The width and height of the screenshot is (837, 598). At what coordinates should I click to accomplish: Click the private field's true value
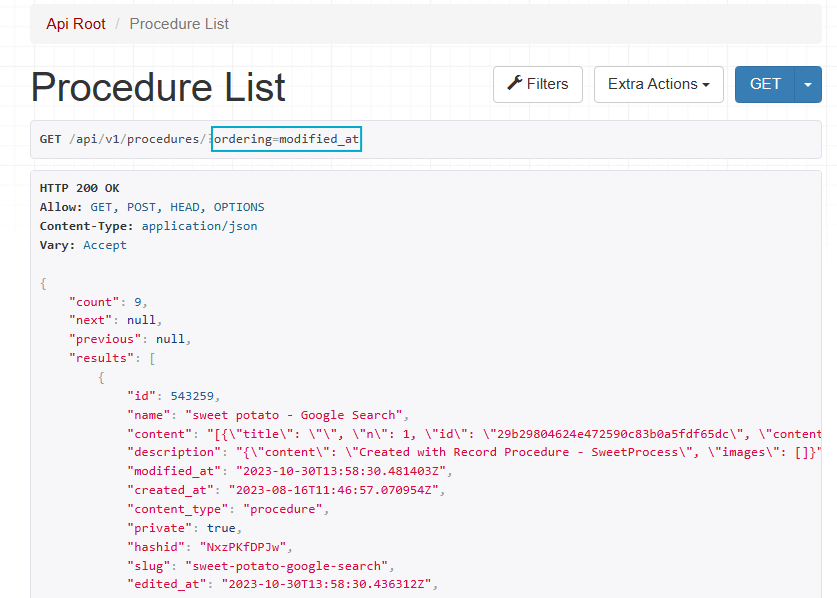223,528
